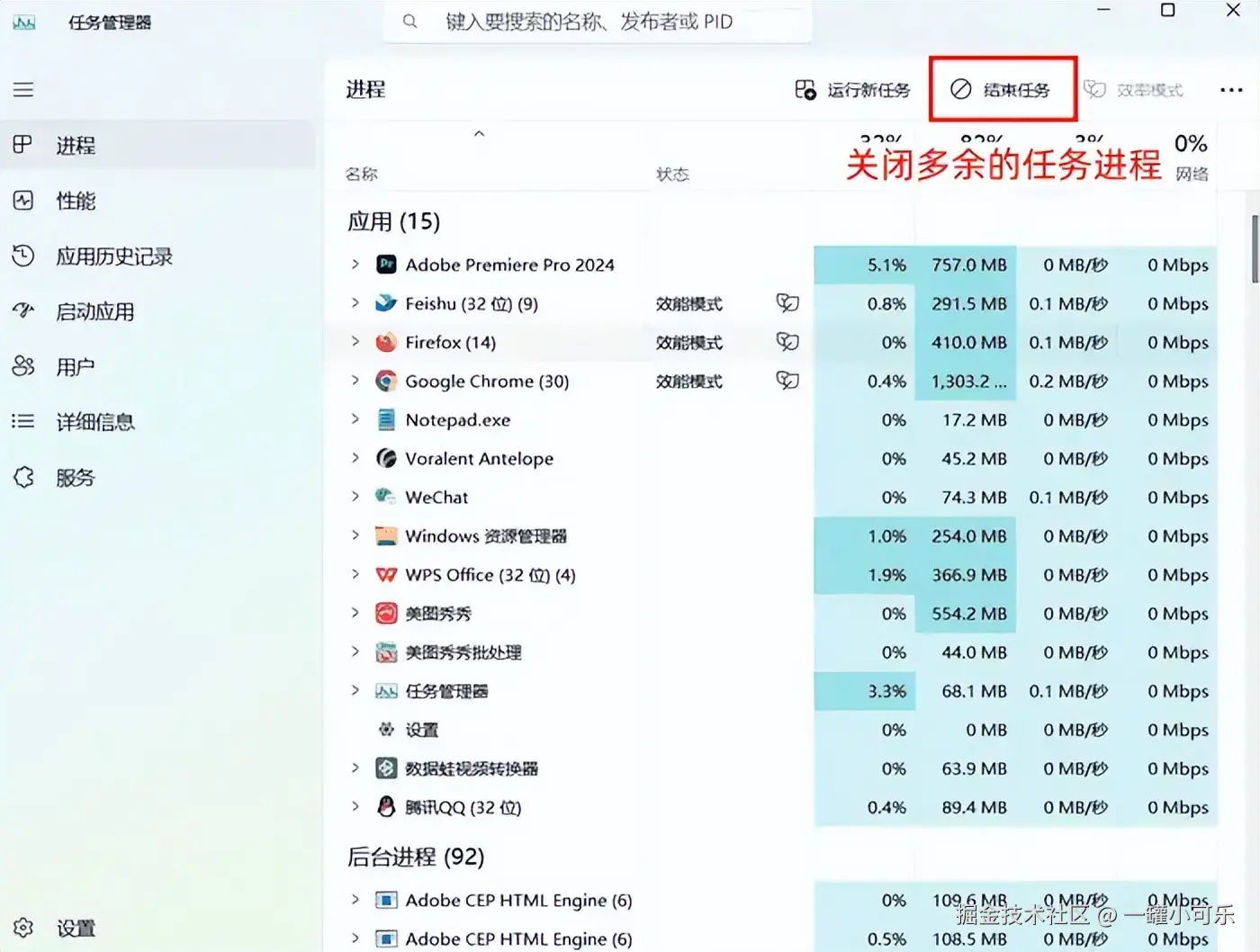This screenshot has width=1260, height=952.
Task: Open 设置 at bottom of sidebar
Action: 54,928
